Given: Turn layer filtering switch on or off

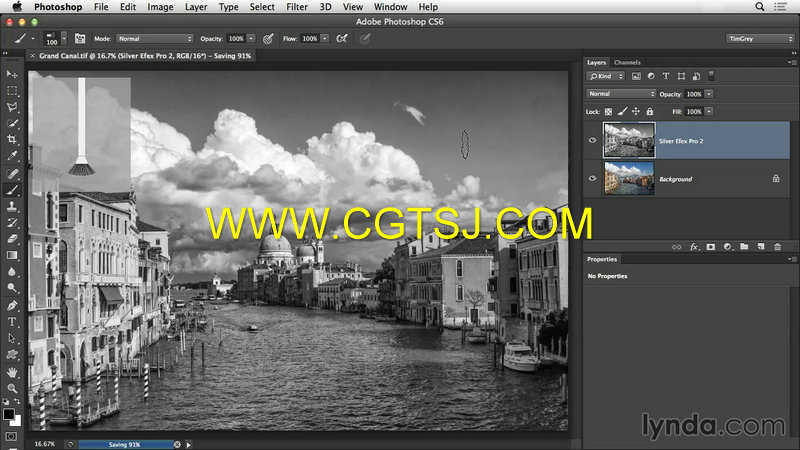Looking at the screenshot, I should pyautogui.click(x=711, y=76).
